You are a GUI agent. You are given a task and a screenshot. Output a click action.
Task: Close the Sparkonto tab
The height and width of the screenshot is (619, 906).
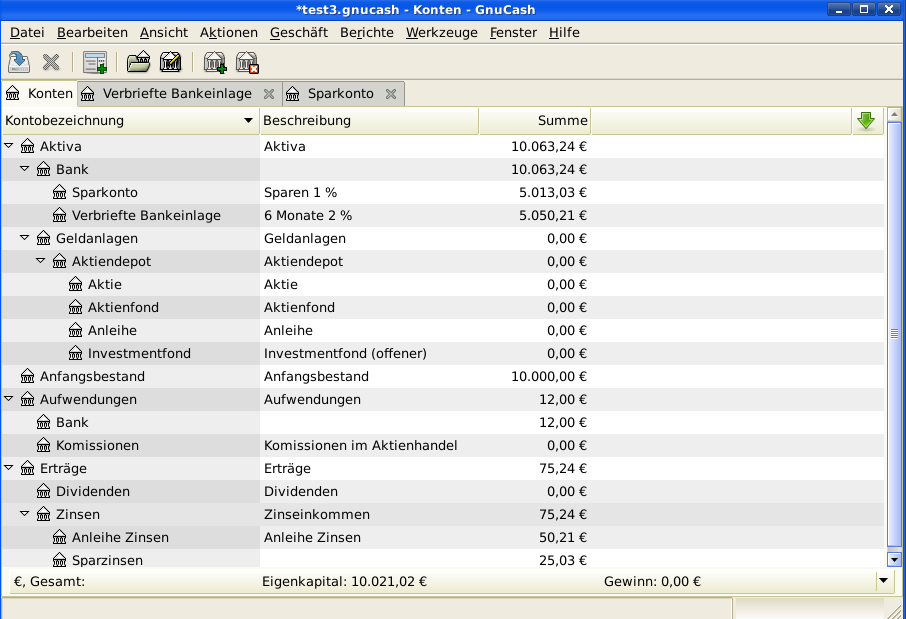(391, 94)
